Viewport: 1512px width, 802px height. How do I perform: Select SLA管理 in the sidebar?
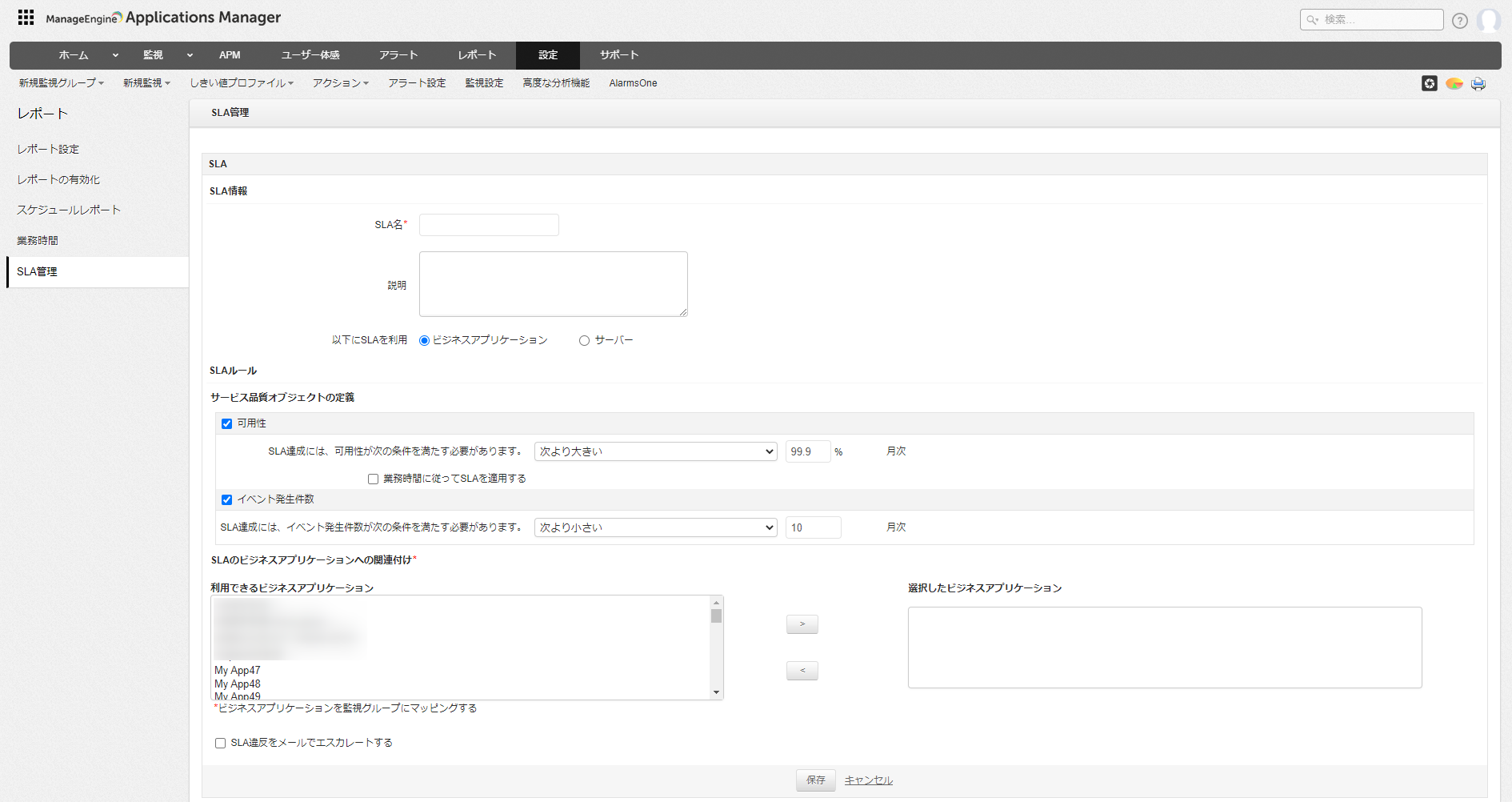pos(98,272)
